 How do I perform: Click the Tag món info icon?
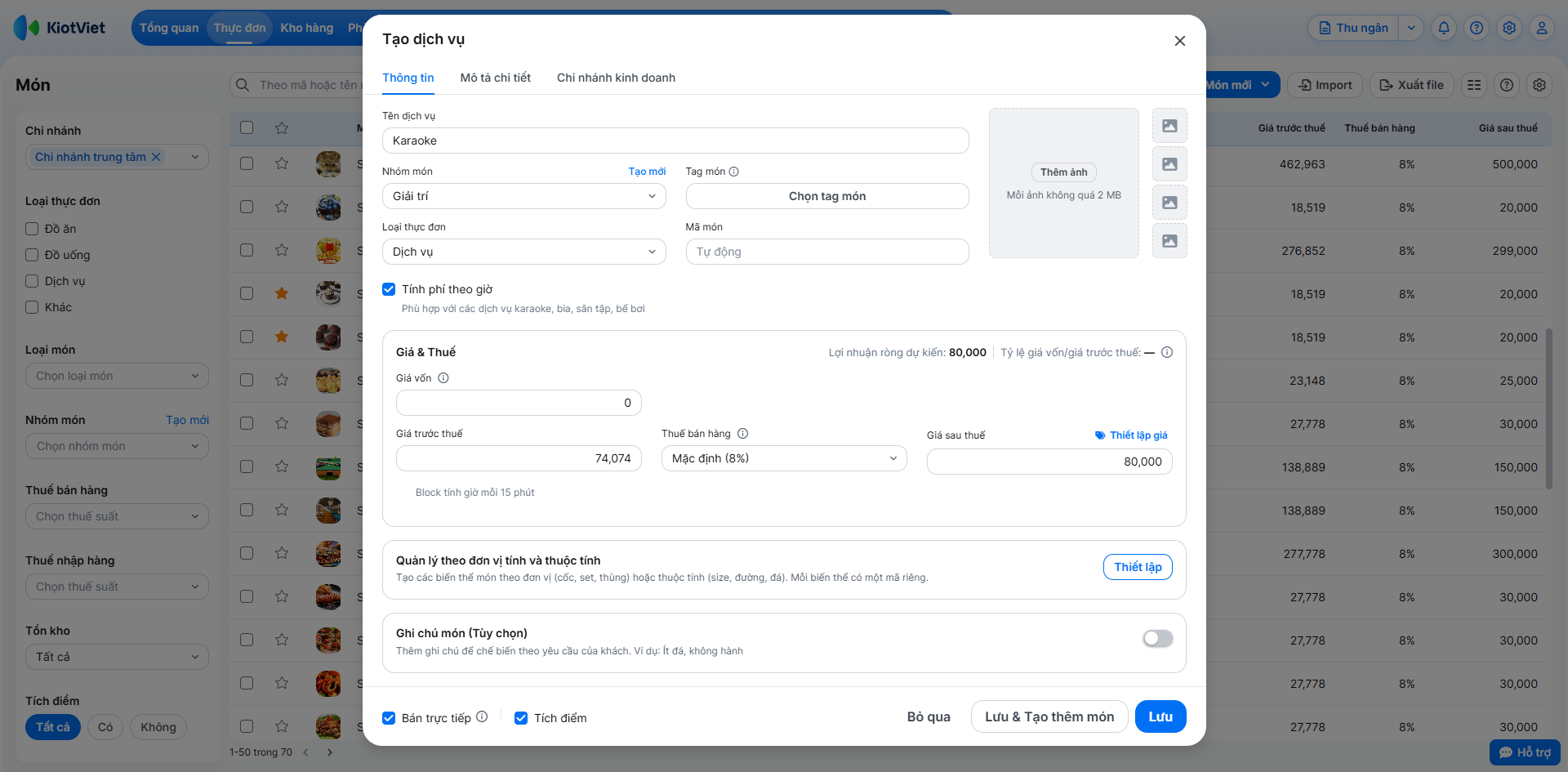pyautogui.click(x=734, y=172)
